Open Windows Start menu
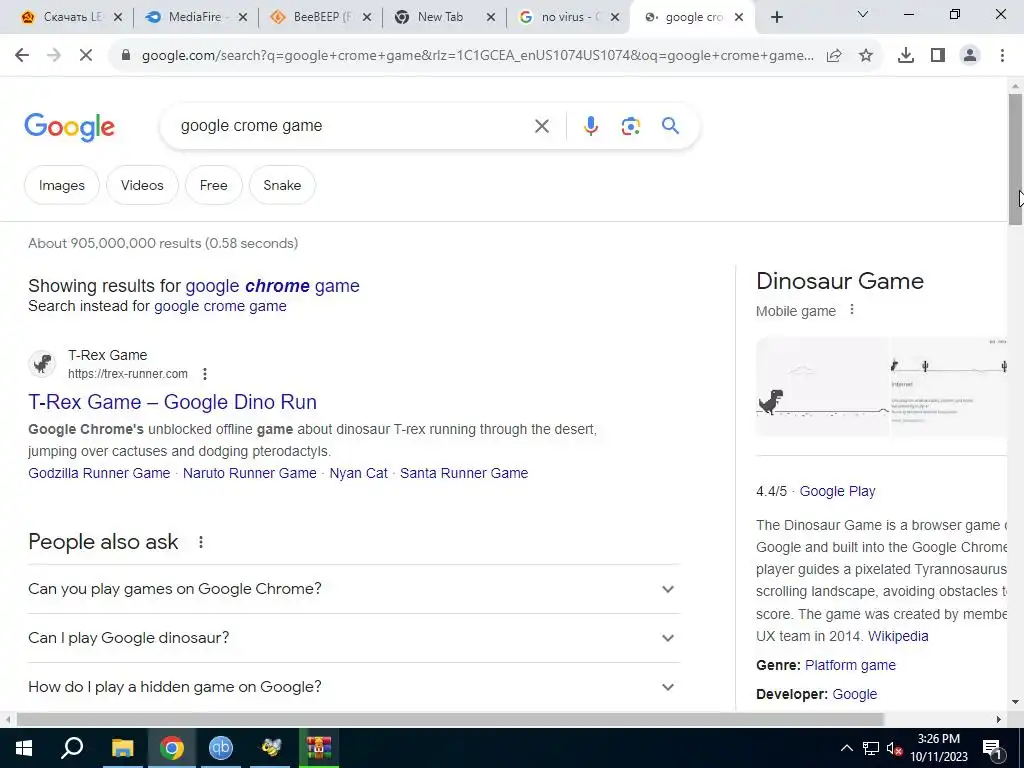 pos(24,748)
